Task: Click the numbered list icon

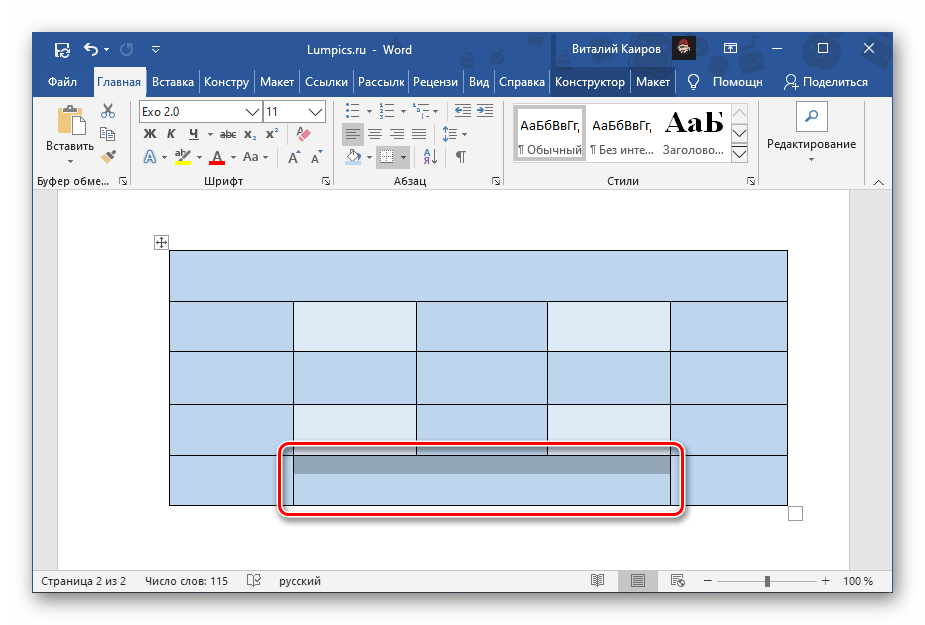Action: (386, 111)
